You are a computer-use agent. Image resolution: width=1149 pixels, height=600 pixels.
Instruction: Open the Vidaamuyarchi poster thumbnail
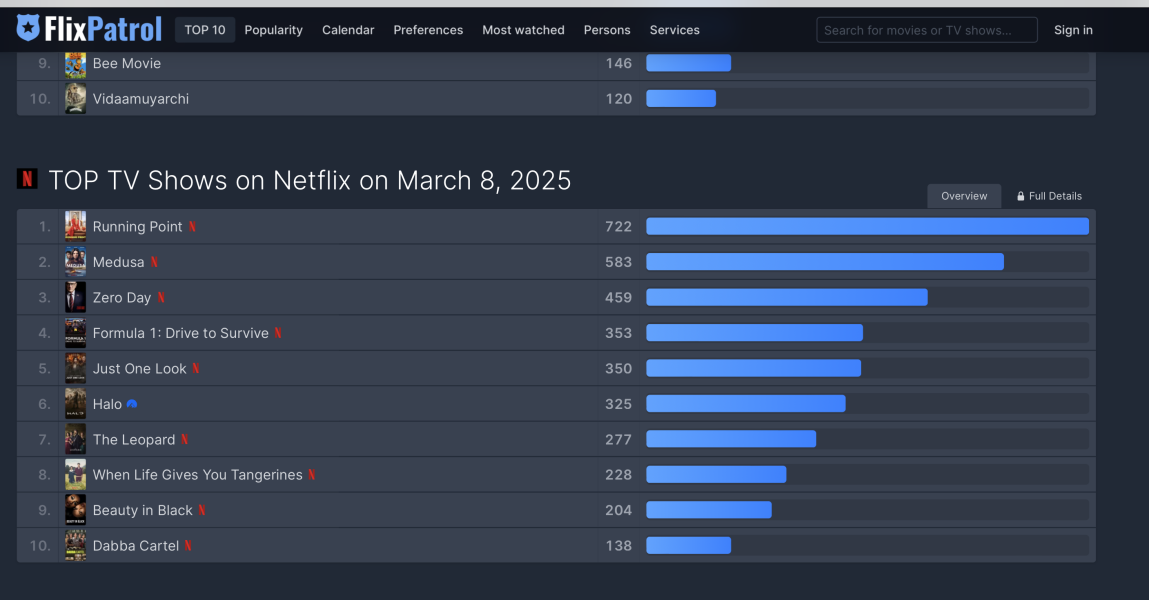75,99
